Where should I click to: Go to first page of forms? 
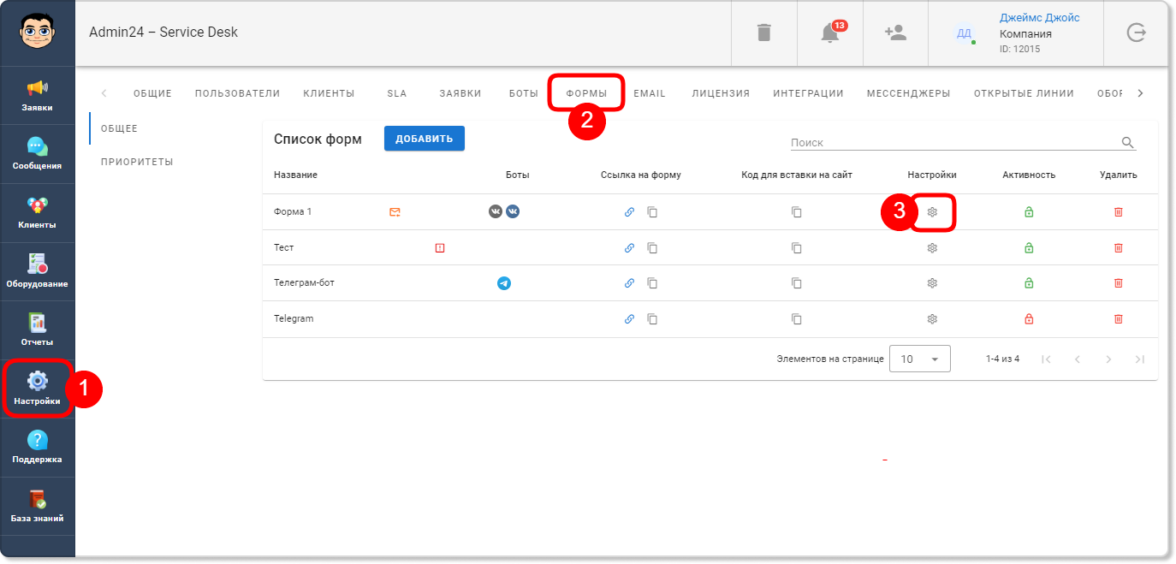click(x=1046, y=359)
